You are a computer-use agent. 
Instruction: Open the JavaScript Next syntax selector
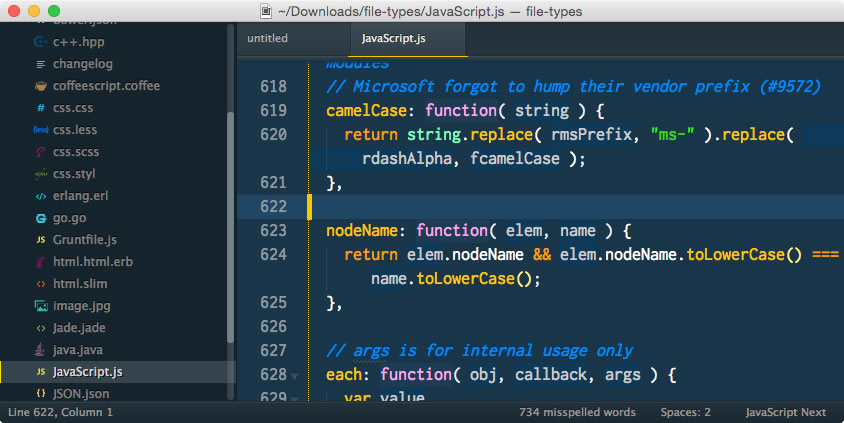[786, 412]
